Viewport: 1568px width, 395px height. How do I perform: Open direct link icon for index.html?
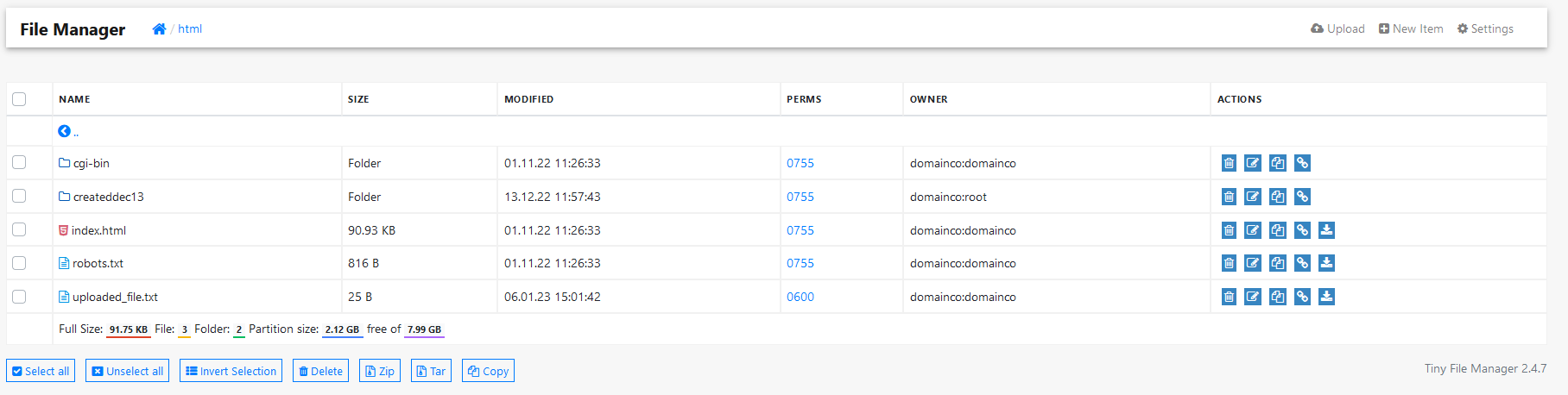point(1302,230)
